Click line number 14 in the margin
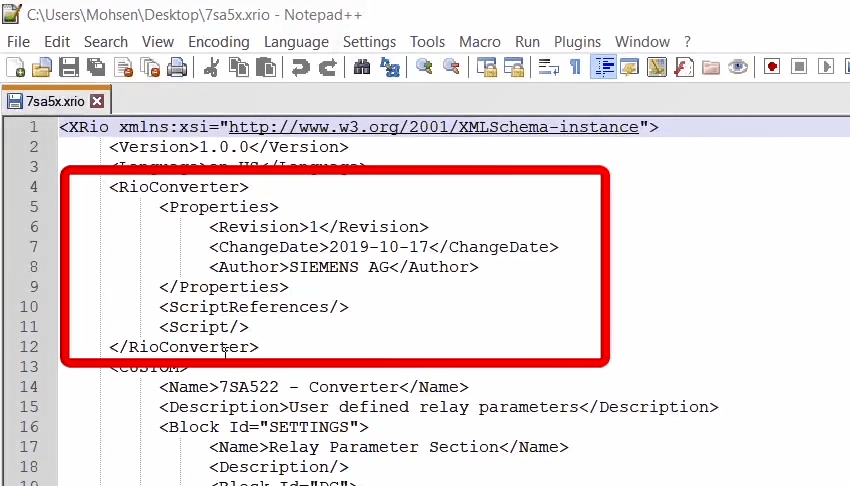Screen dimensions: 850x486 28,387
